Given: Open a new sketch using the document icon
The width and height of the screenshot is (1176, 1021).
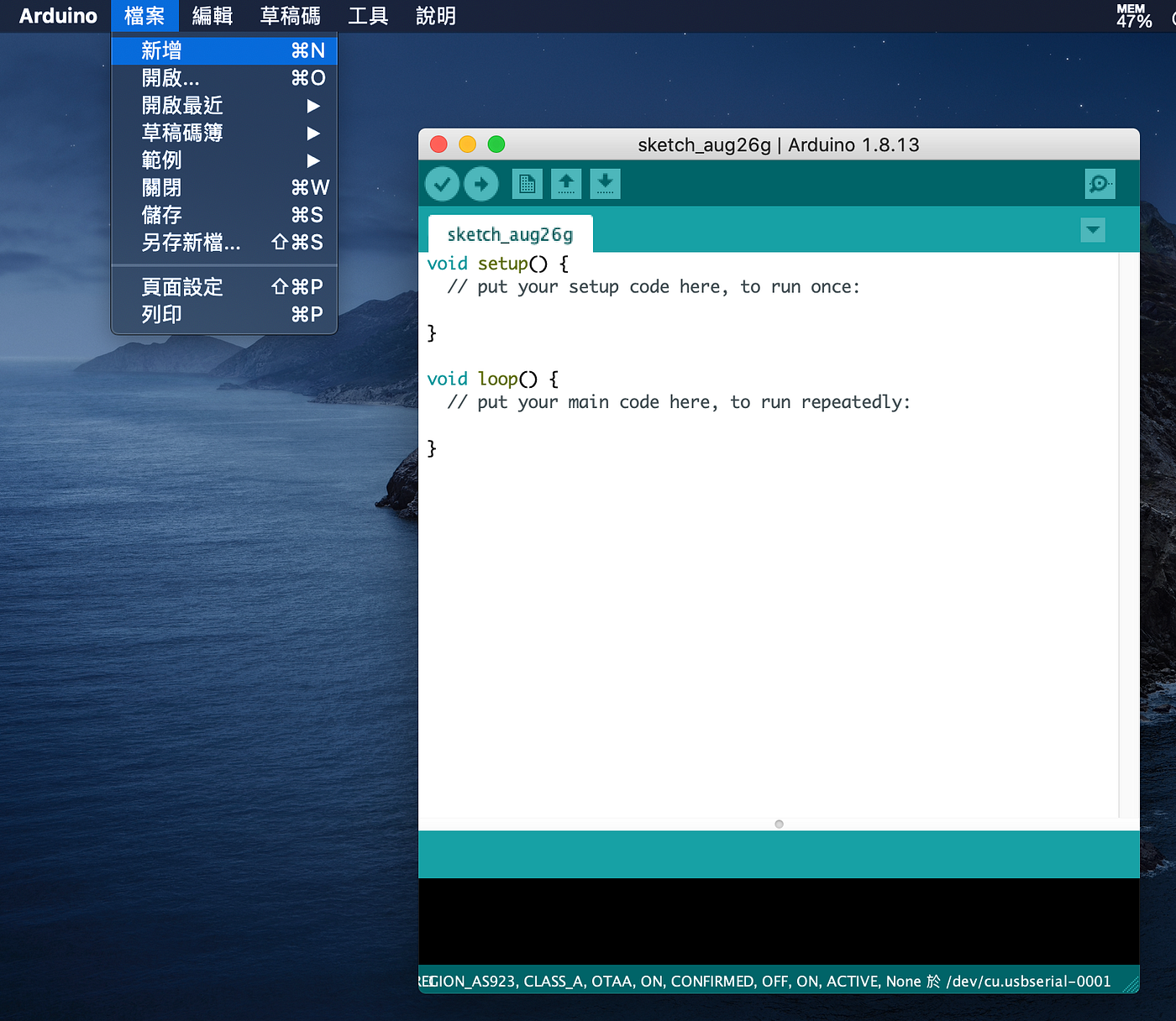Looking at the screenshot, I should [x=527, y=183].
